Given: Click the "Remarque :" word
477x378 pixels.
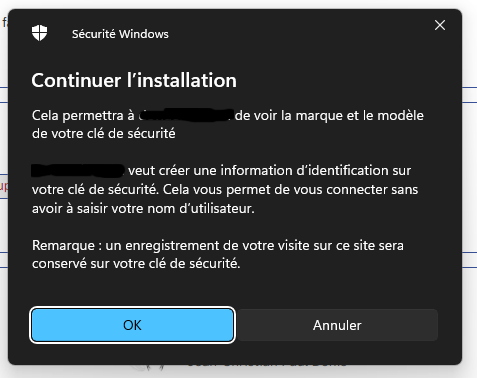Looking at the screenshot, I should 67,245.
